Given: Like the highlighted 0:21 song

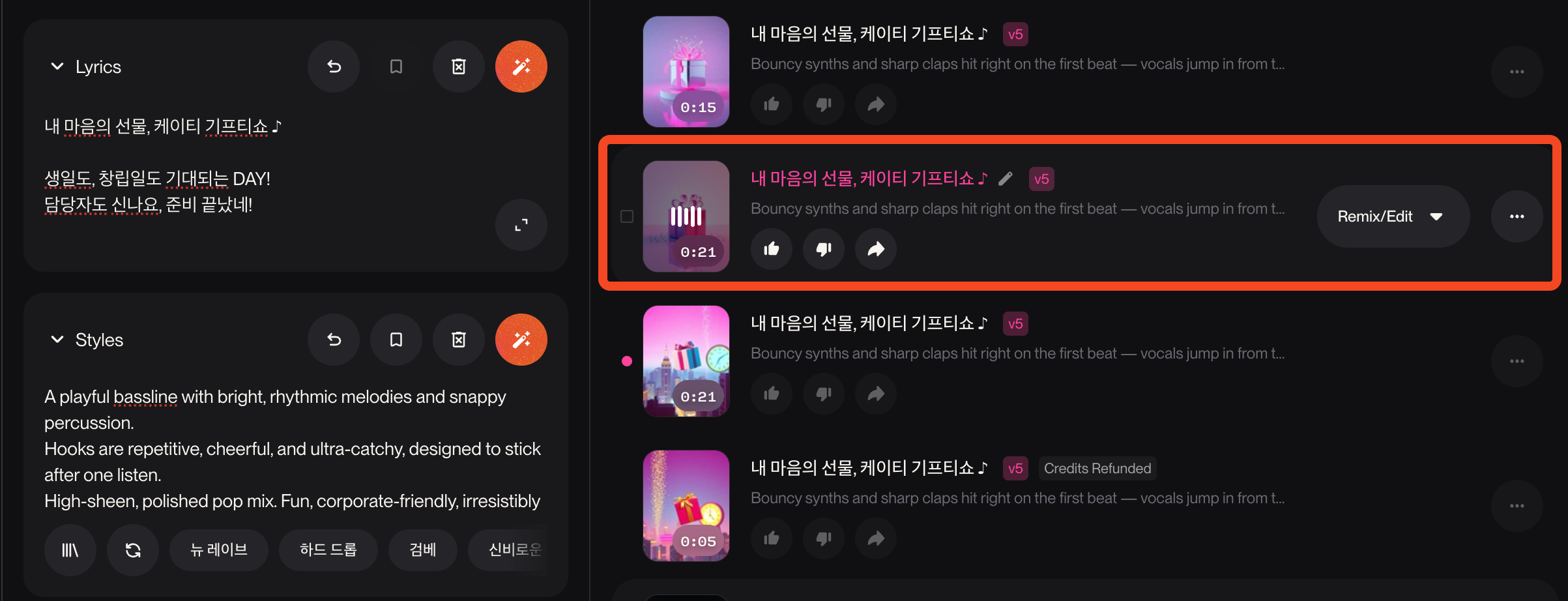Looking at the screenshot, I should tap(772, 249).
